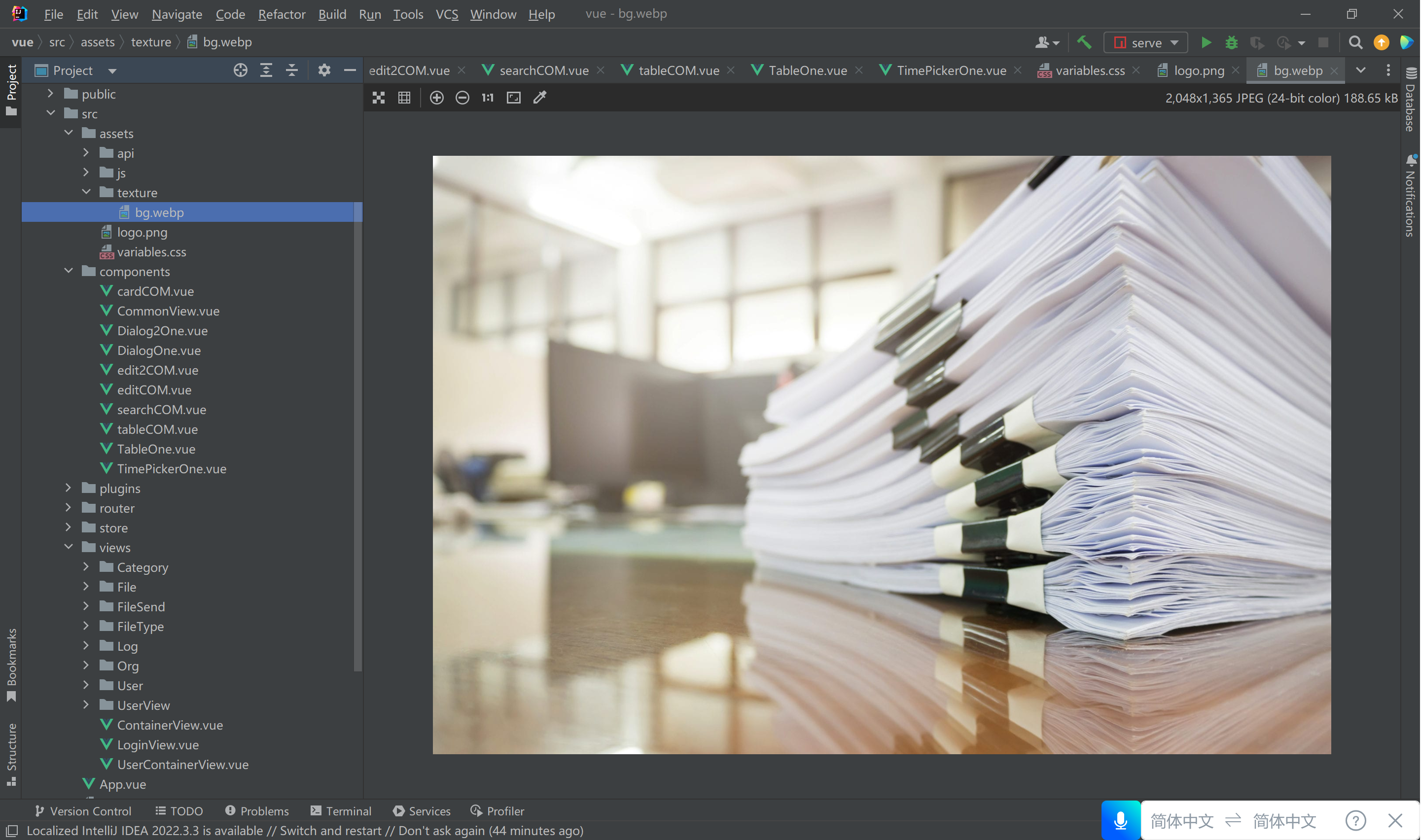Show hidden editor tabs list

(1361, 70)
